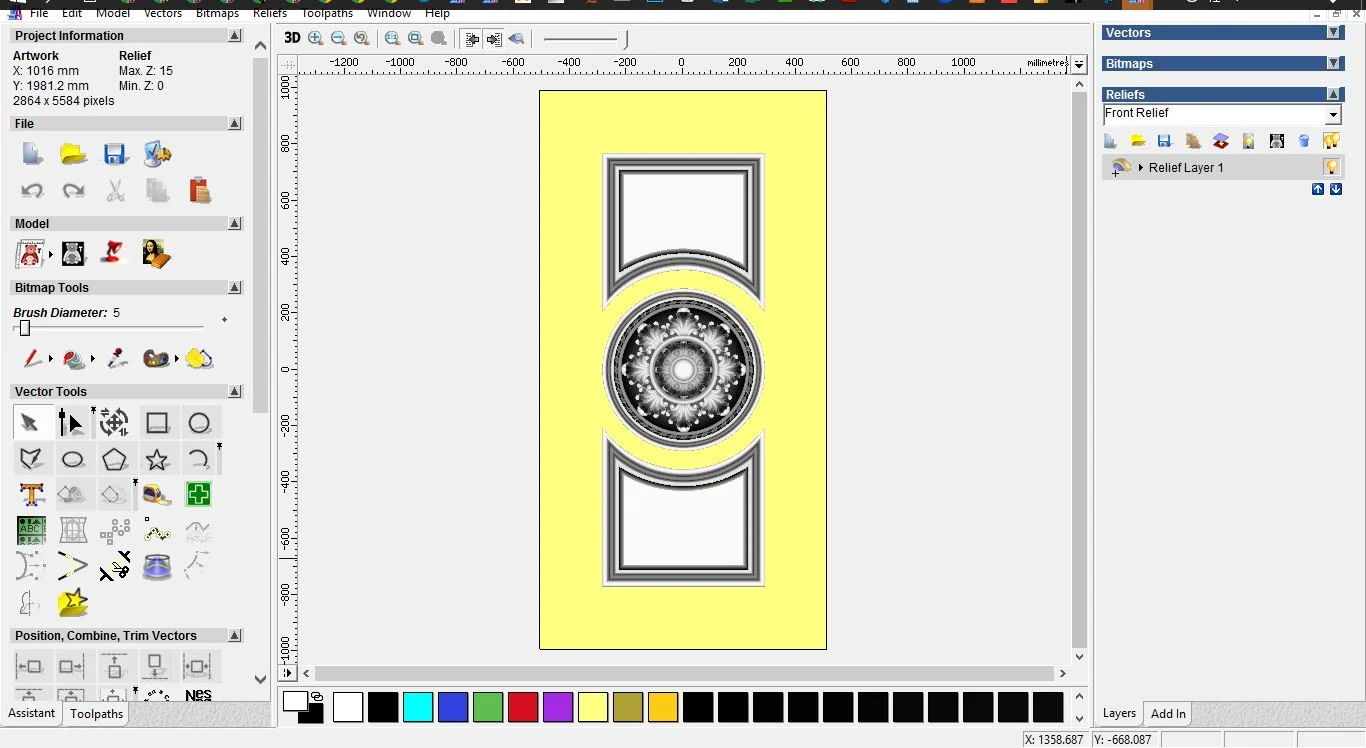Open the Add In tab

pos(1167,714)
